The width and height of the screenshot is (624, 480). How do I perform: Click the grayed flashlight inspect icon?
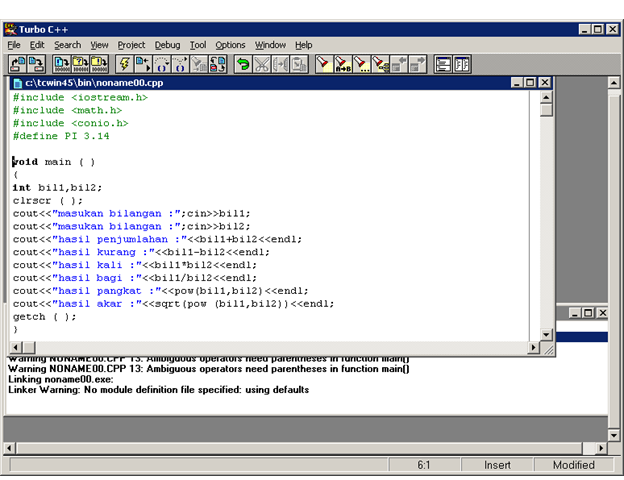point(199,64)
